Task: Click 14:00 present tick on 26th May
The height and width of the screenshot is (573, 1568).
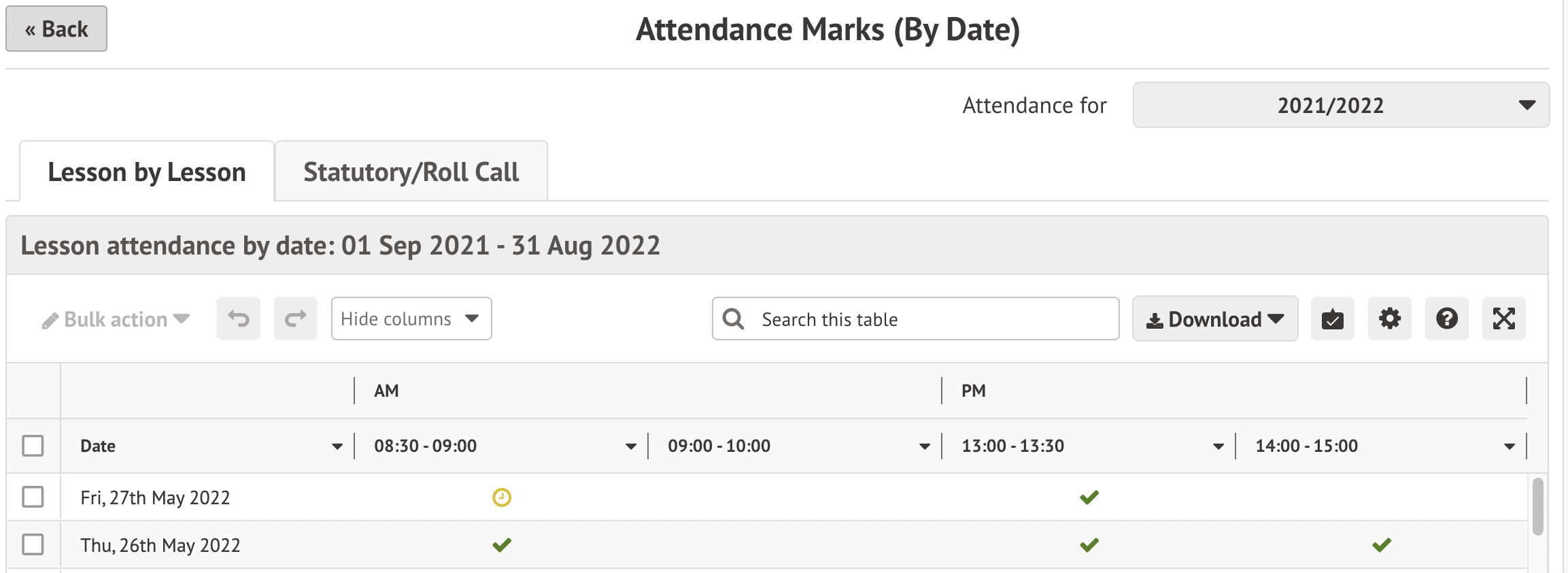Action: click(x=1381, y=545)
